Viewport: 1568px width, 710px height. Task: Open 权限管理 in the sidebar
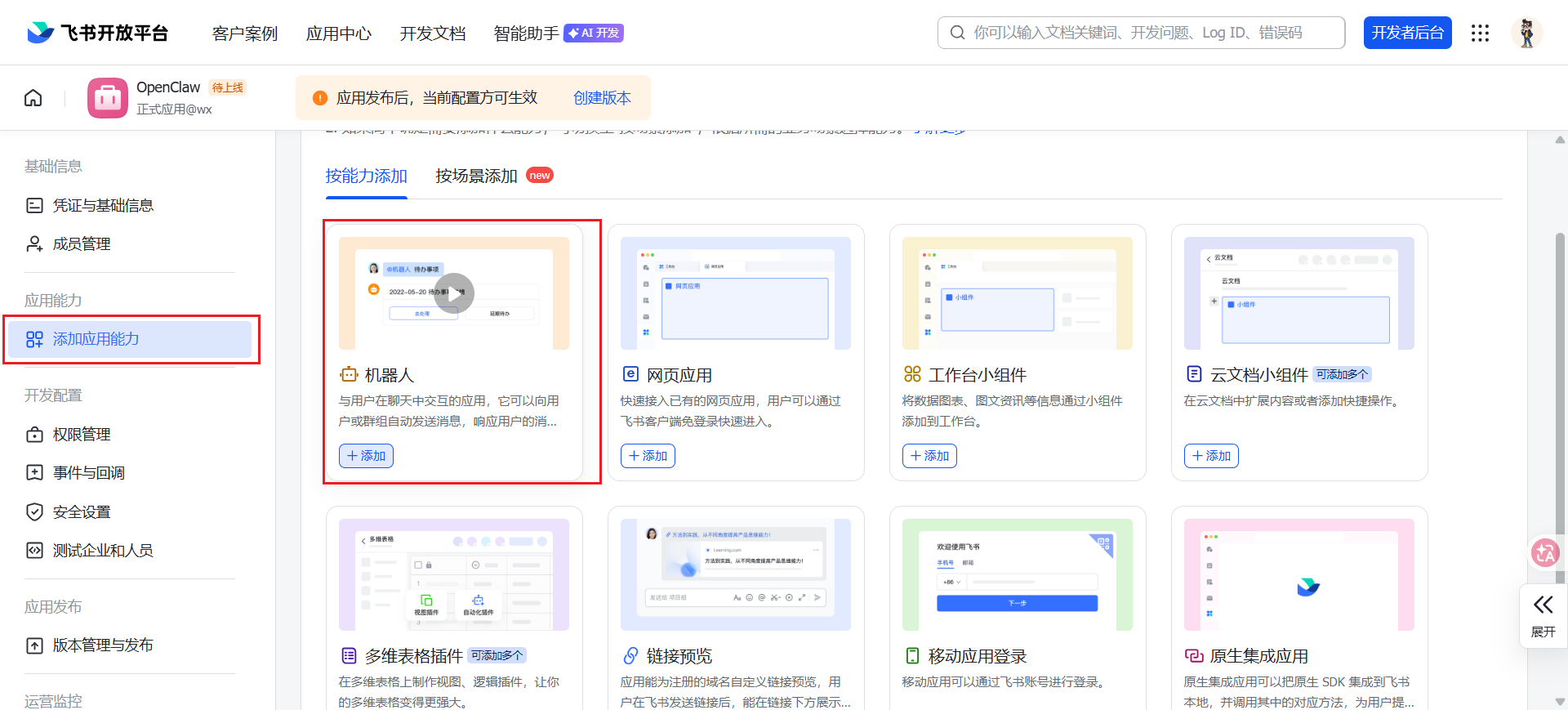point(82,435)
